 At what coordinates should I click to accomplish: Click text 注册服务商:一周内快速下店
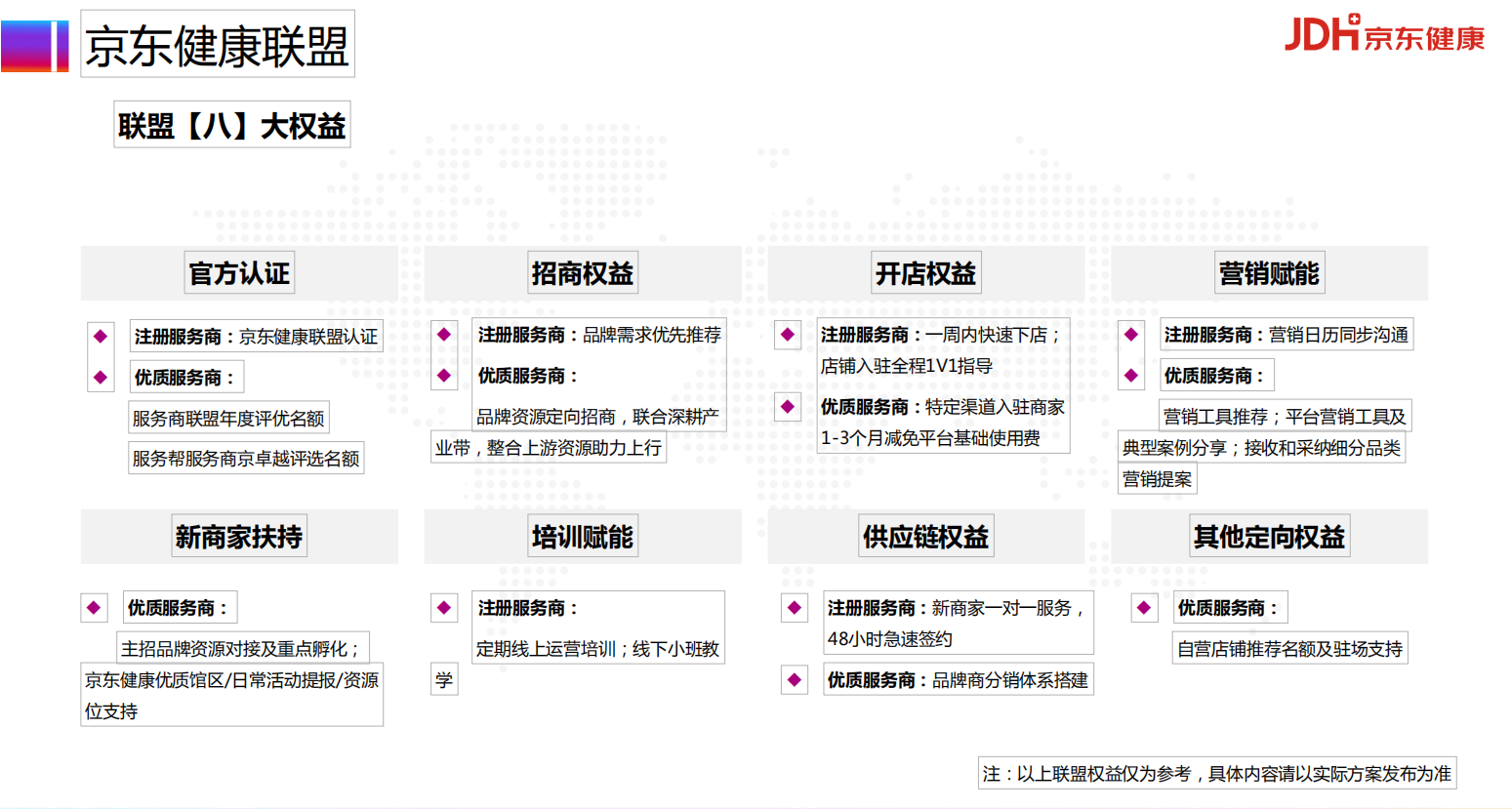pos(940,335)
